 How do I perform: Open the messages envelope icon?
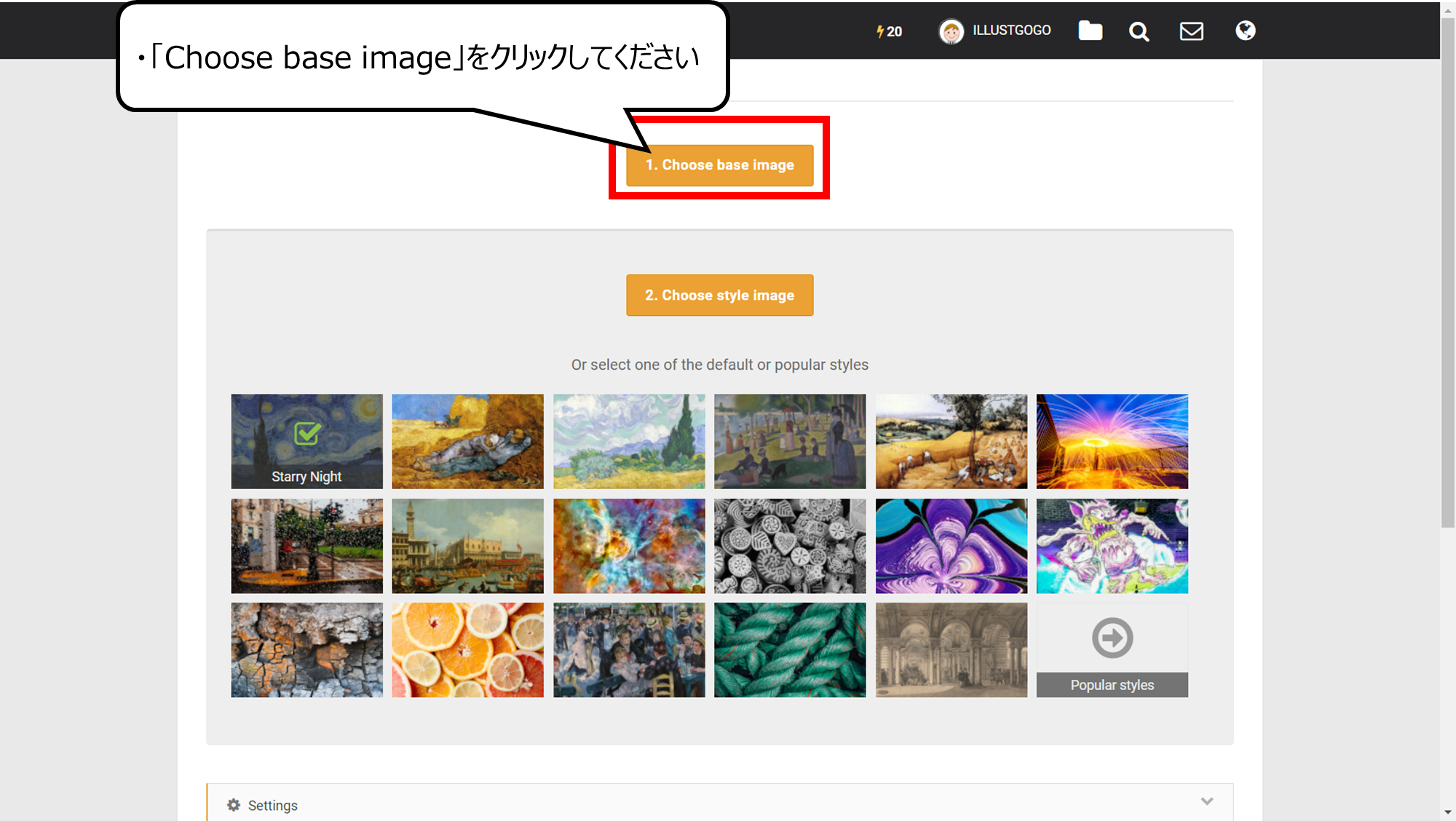[x=1191, y=31]
